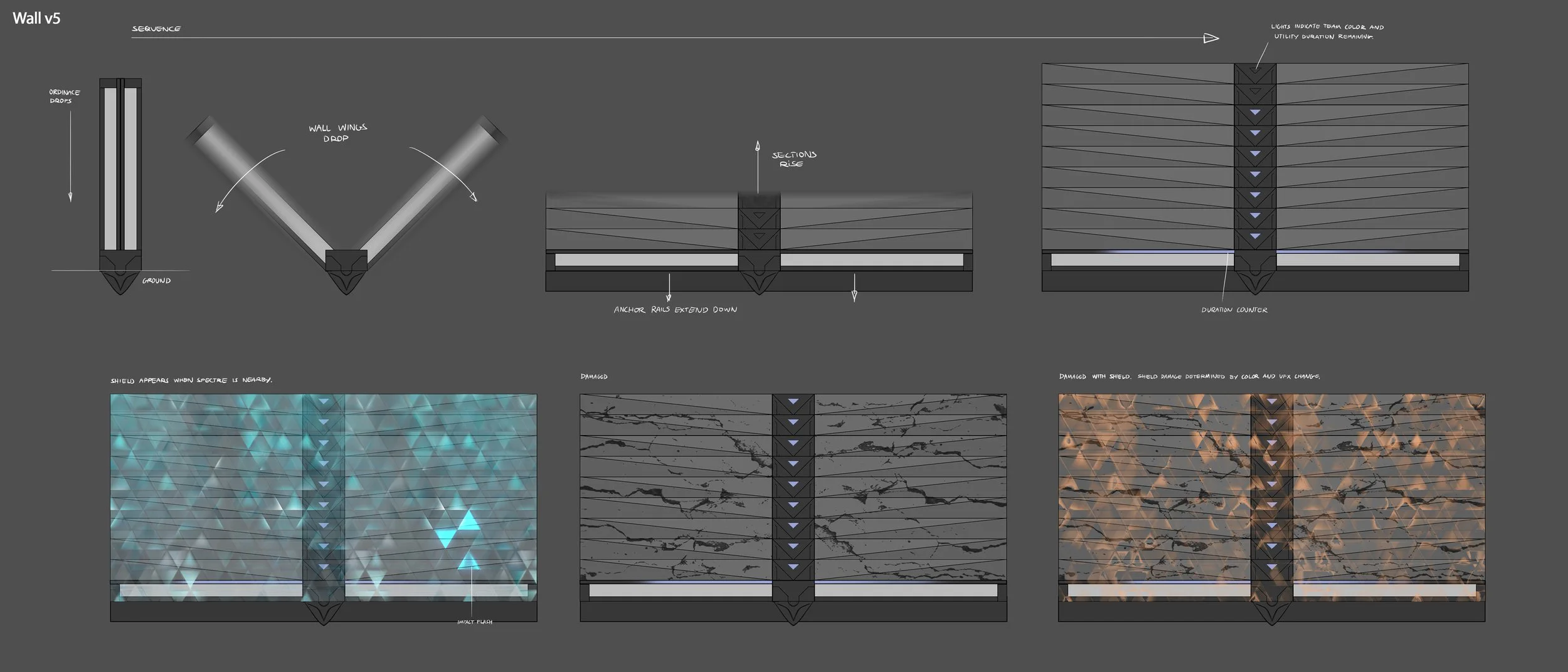This screenshot has height=672, width=1568.
Task: Click the Ground label by the spike
Action: click(156, 281)
